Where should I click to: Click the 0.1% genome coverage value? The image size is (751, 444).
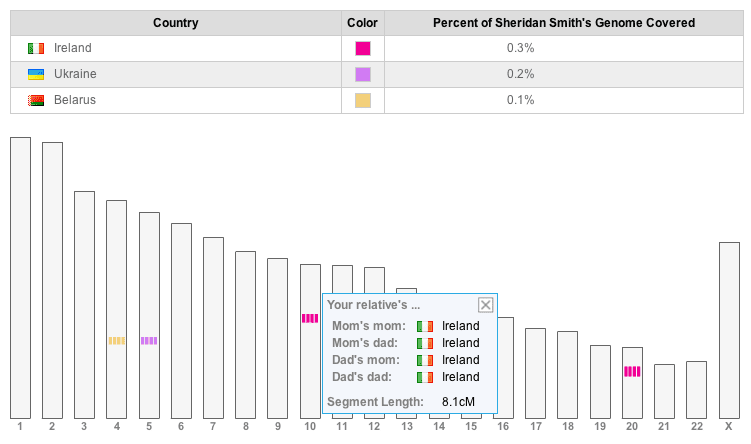pos(521,100)
